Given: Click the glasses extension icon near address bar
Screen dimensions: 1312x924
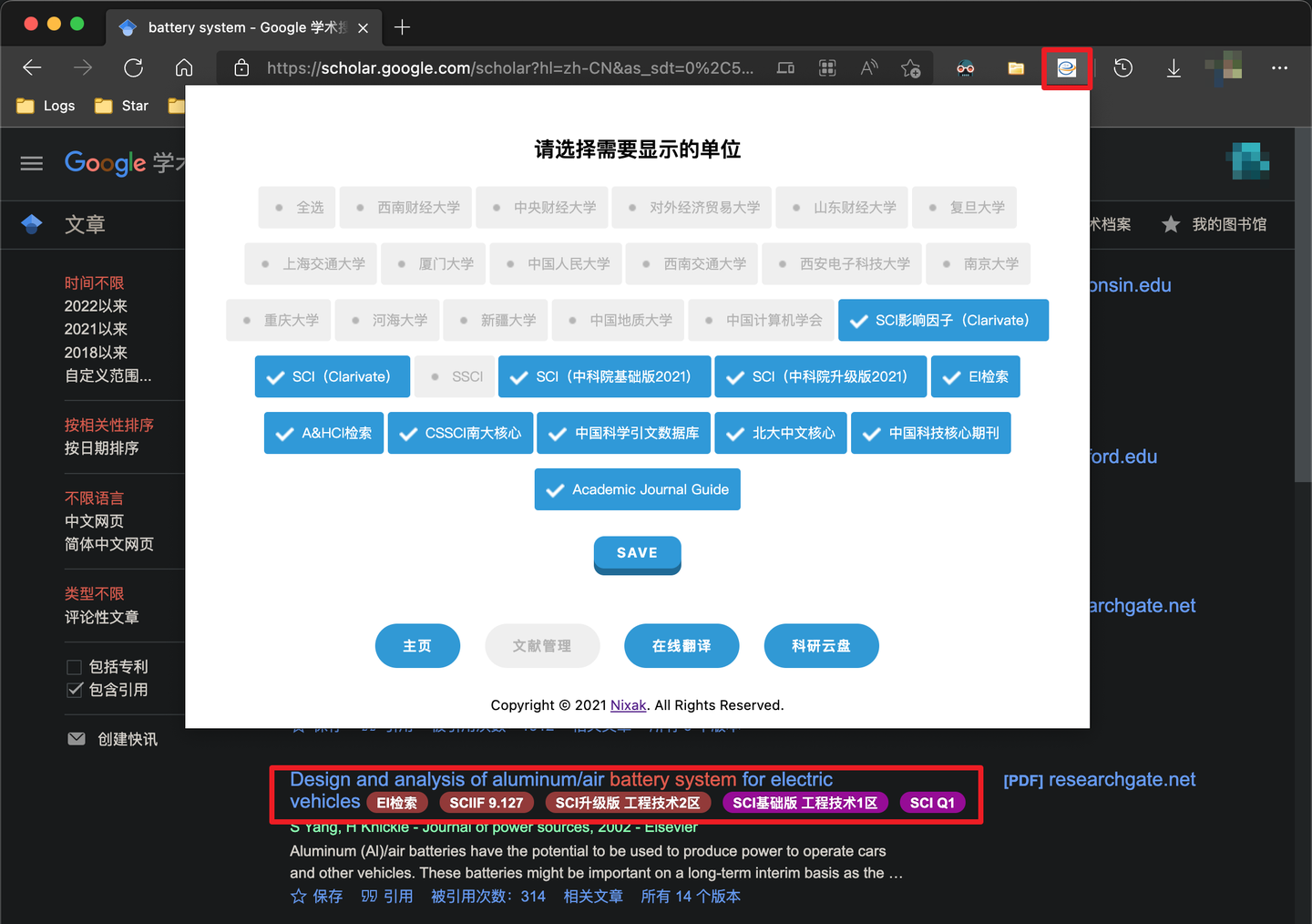Looking at the screenshot, I should click(966, 67).
